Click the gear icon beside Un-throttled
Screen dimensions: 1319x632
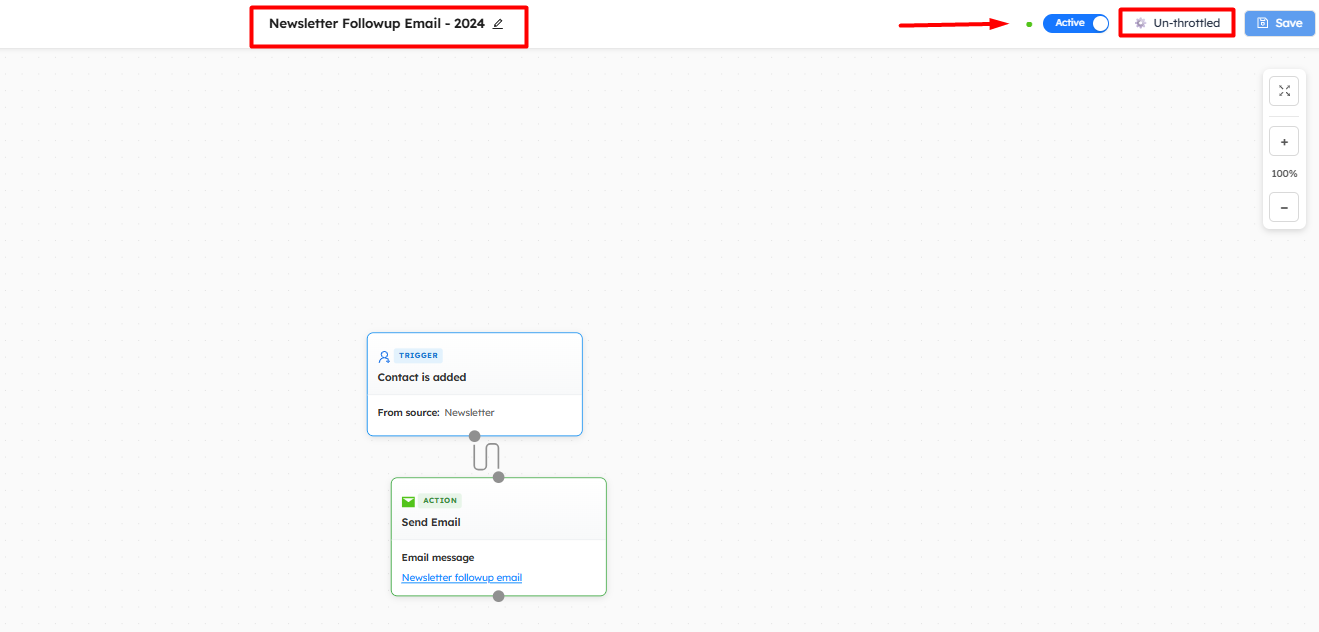pos(1140,23)
